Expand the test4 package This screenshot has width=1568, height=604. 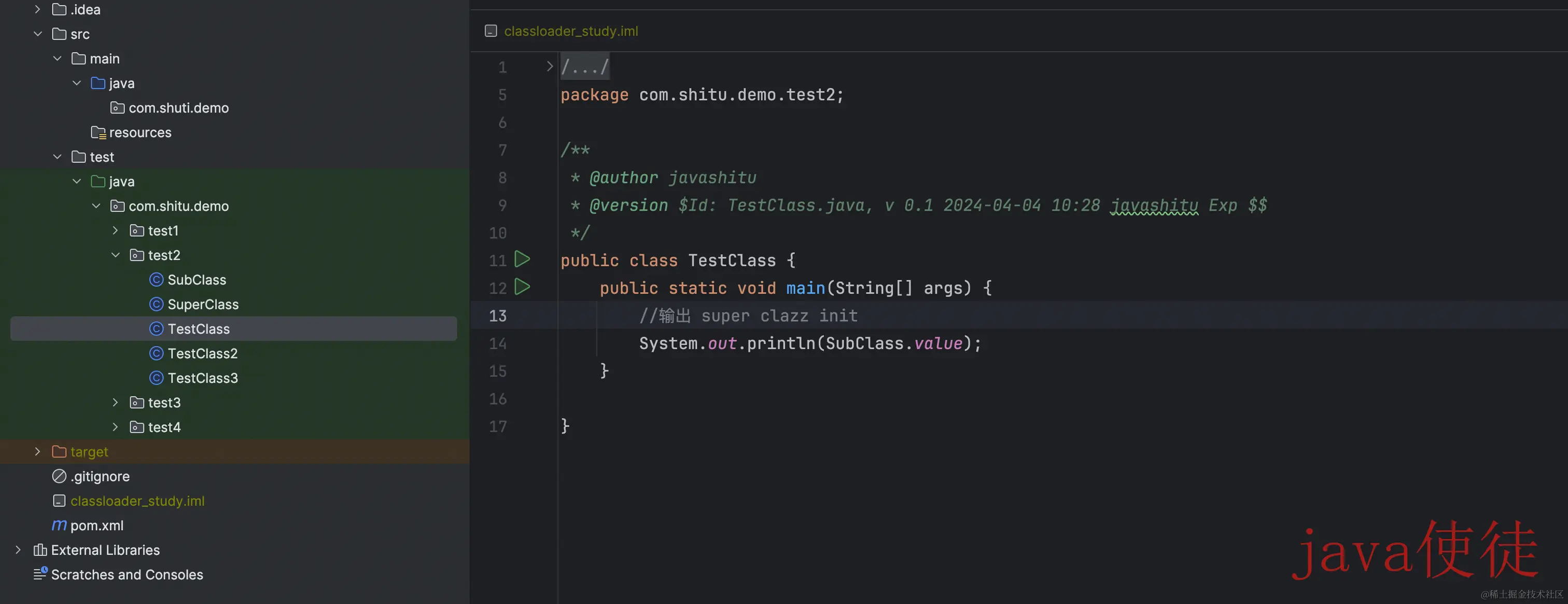(x=116, y=427)
